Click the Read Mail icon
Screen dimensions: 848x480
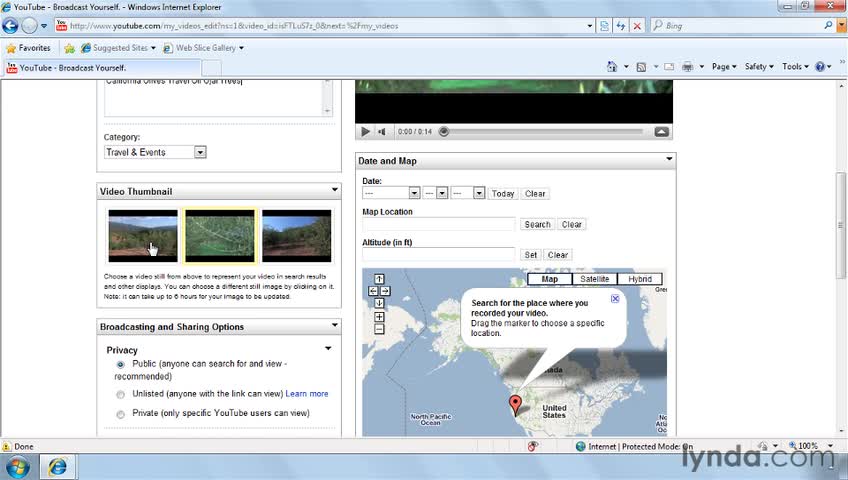(669, 66)
